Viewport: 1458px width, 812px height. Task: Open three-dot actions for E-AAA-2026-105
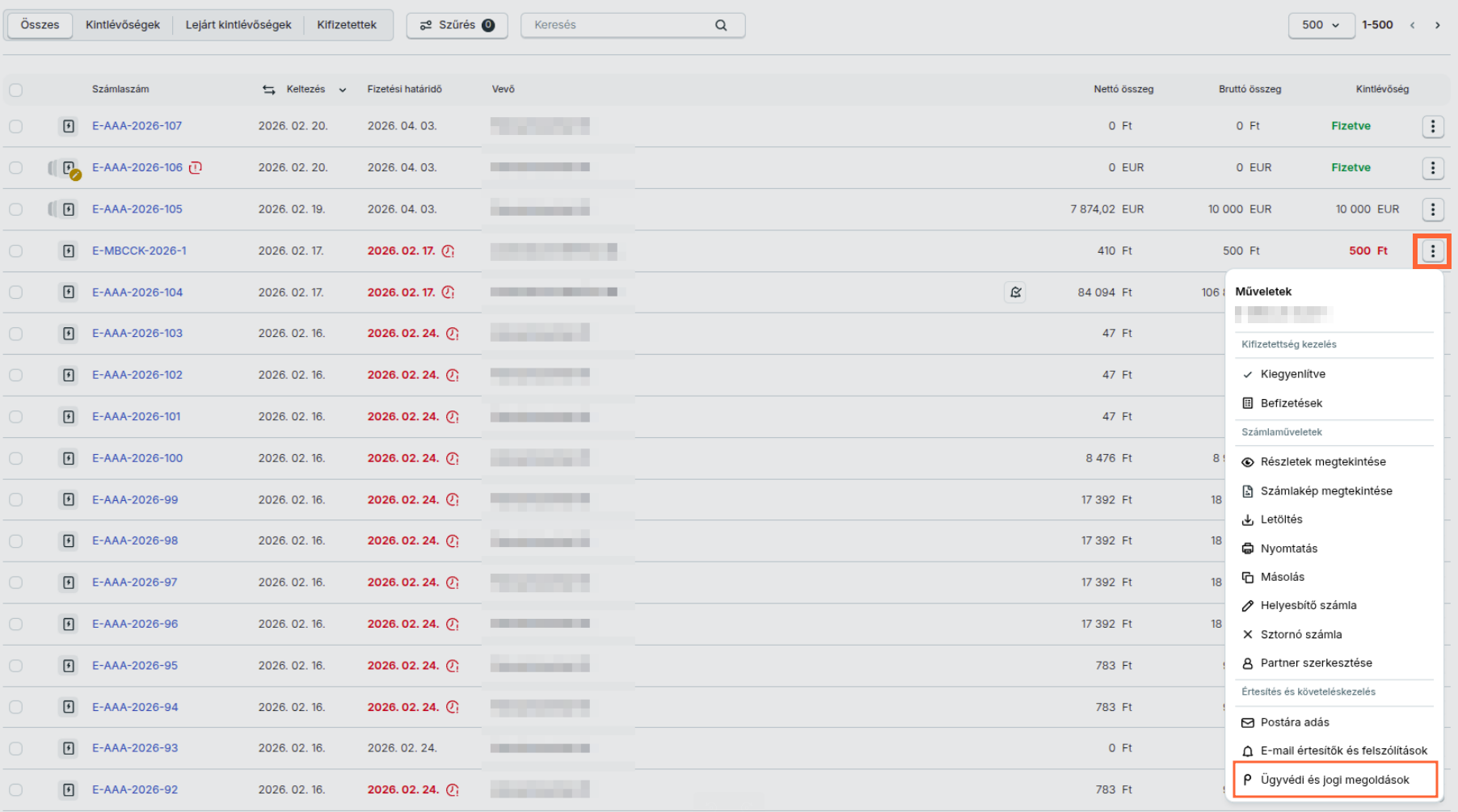pyautogui.click(x=1432, y=209)
